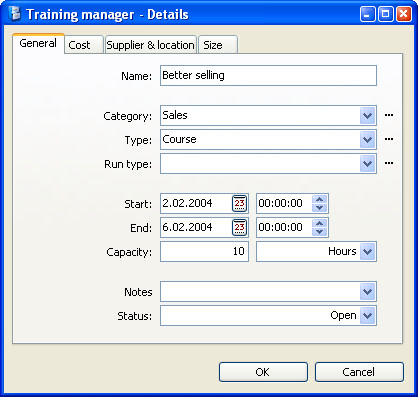Close the Training manager window
Viewport: 418px width, 397px height.
pyautogui.click(x=404, y=14)
